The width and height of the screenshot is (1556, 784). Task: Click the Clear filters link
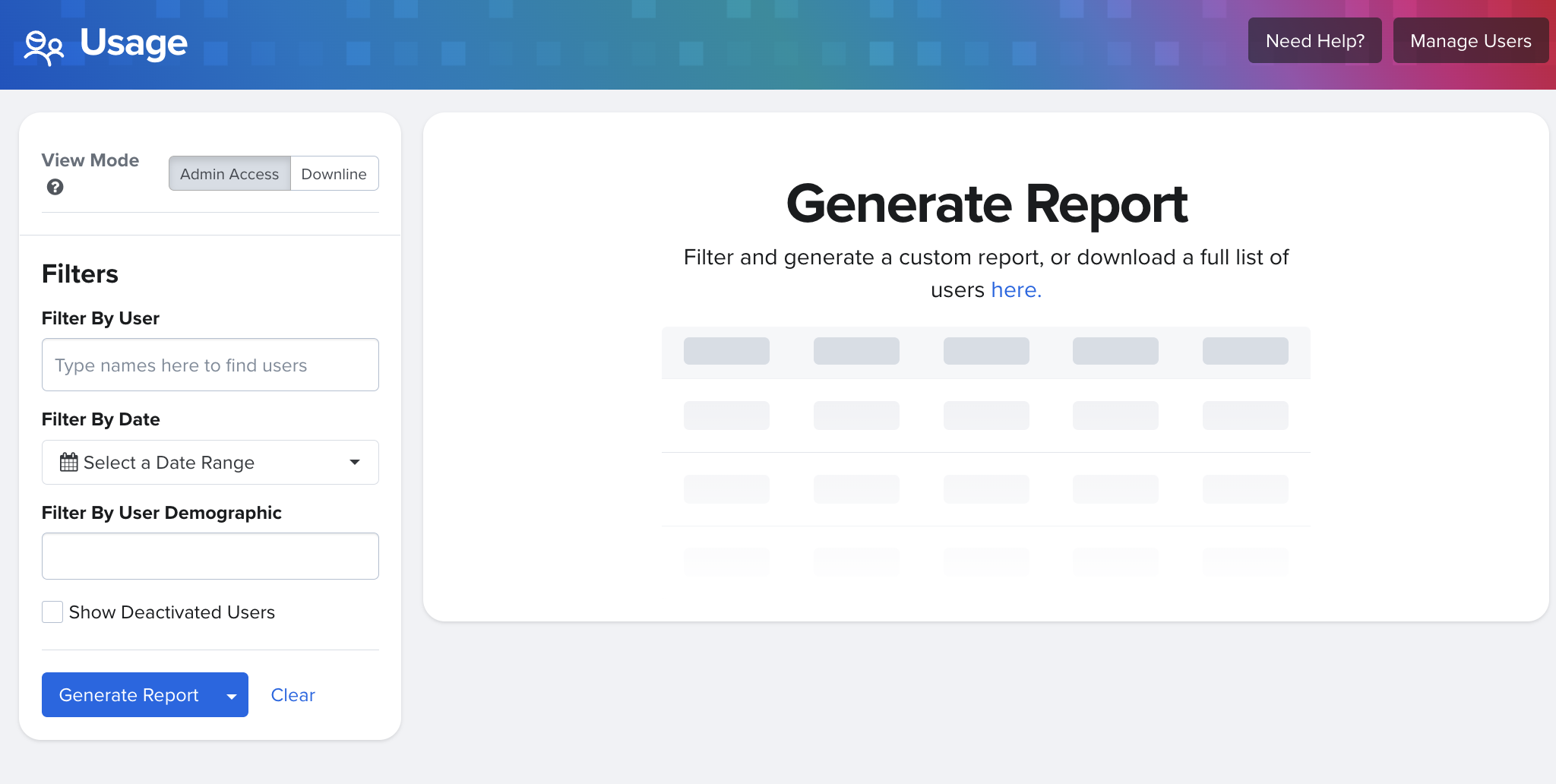pos(293,695)
